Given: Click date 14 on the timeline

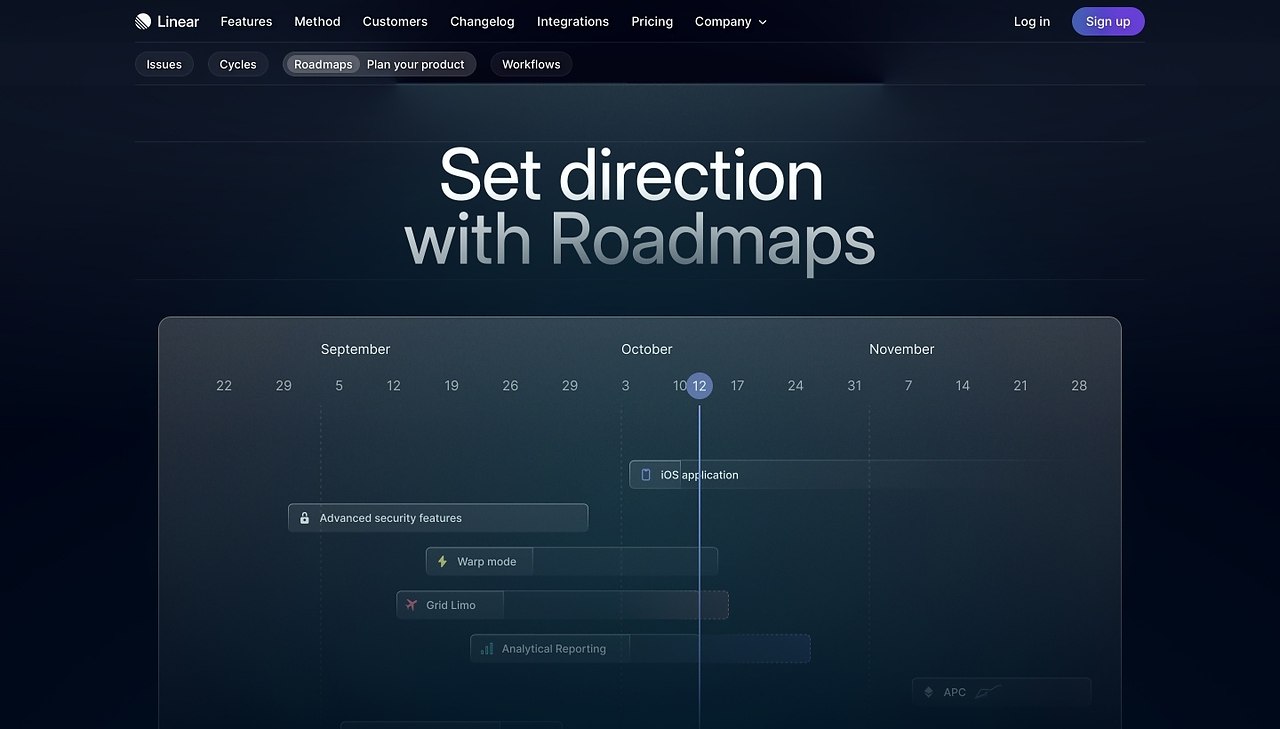Looking at the screenshot, I should 962,386.
